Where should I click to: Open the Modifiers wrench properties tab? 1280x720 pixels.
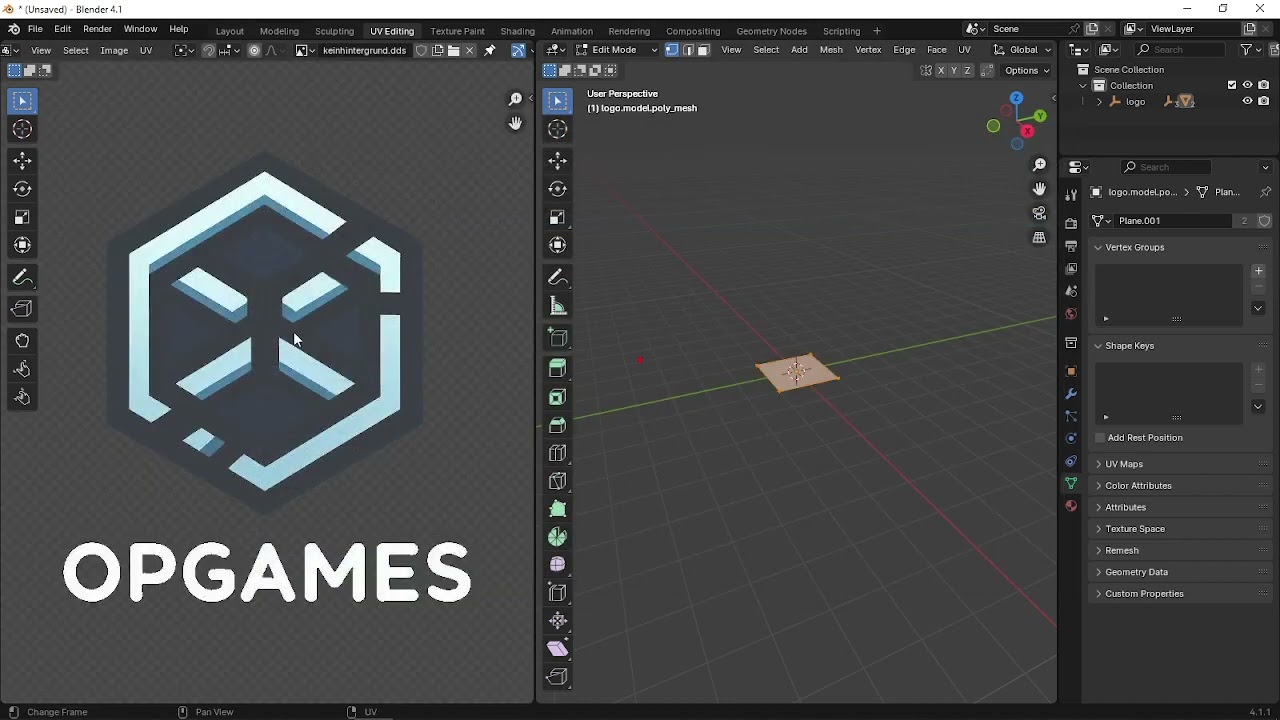[x=1071, y=393]
